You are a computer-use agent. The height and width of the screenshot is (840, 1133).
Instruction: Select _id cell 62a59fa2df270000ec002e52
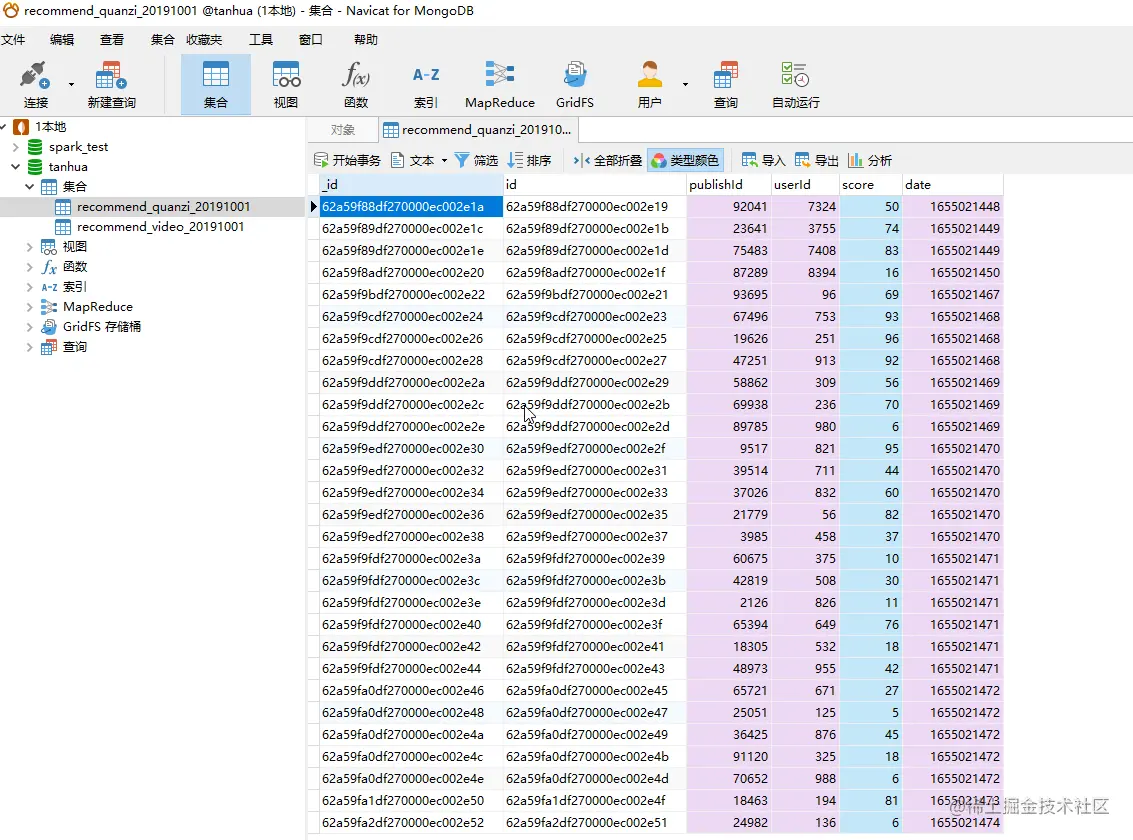coord(411,823)
